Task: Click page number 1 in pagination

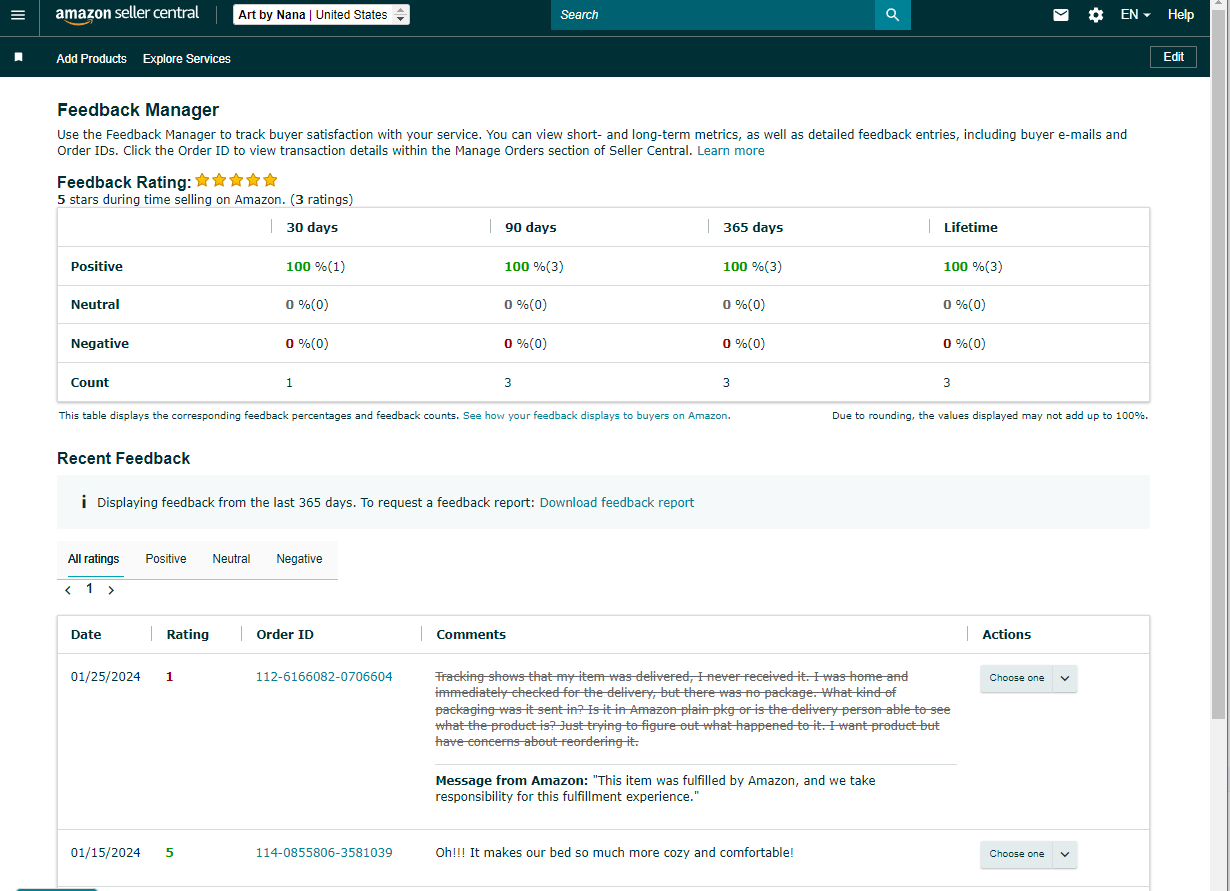Action: click(x=89, y=589)
